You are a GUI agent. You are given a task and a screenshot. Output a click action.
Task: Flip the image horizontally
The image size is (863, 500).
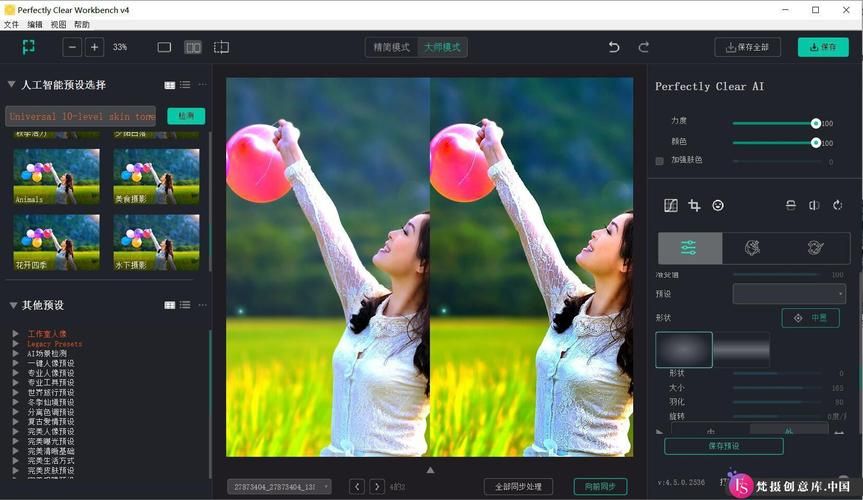tap(814, 205)
